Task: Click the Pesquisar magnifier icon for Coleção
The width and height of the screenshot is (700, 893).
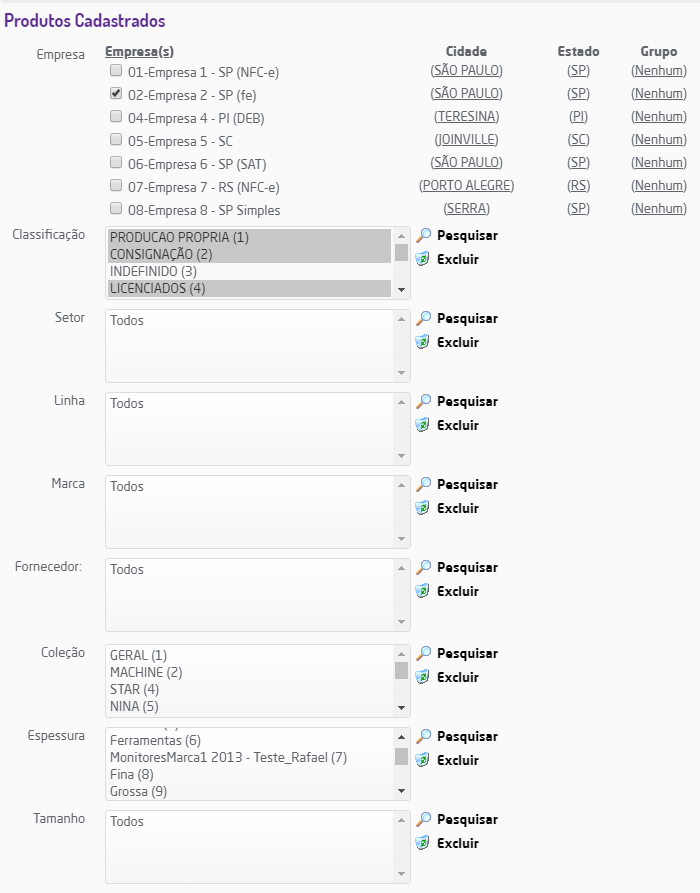Action: (x=424, y=653)
